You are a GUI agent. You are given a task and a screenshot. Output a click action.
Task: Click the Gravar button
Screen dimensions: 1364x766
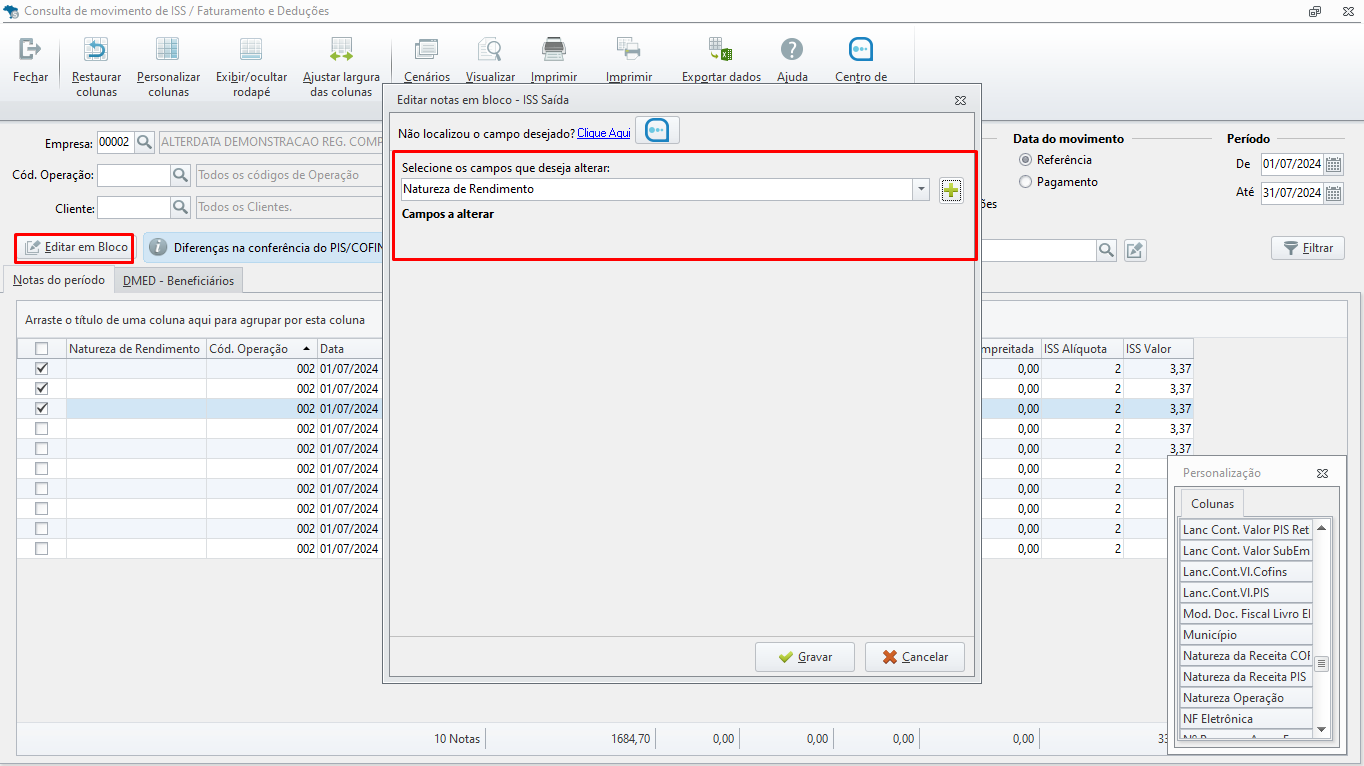(805, 657)
